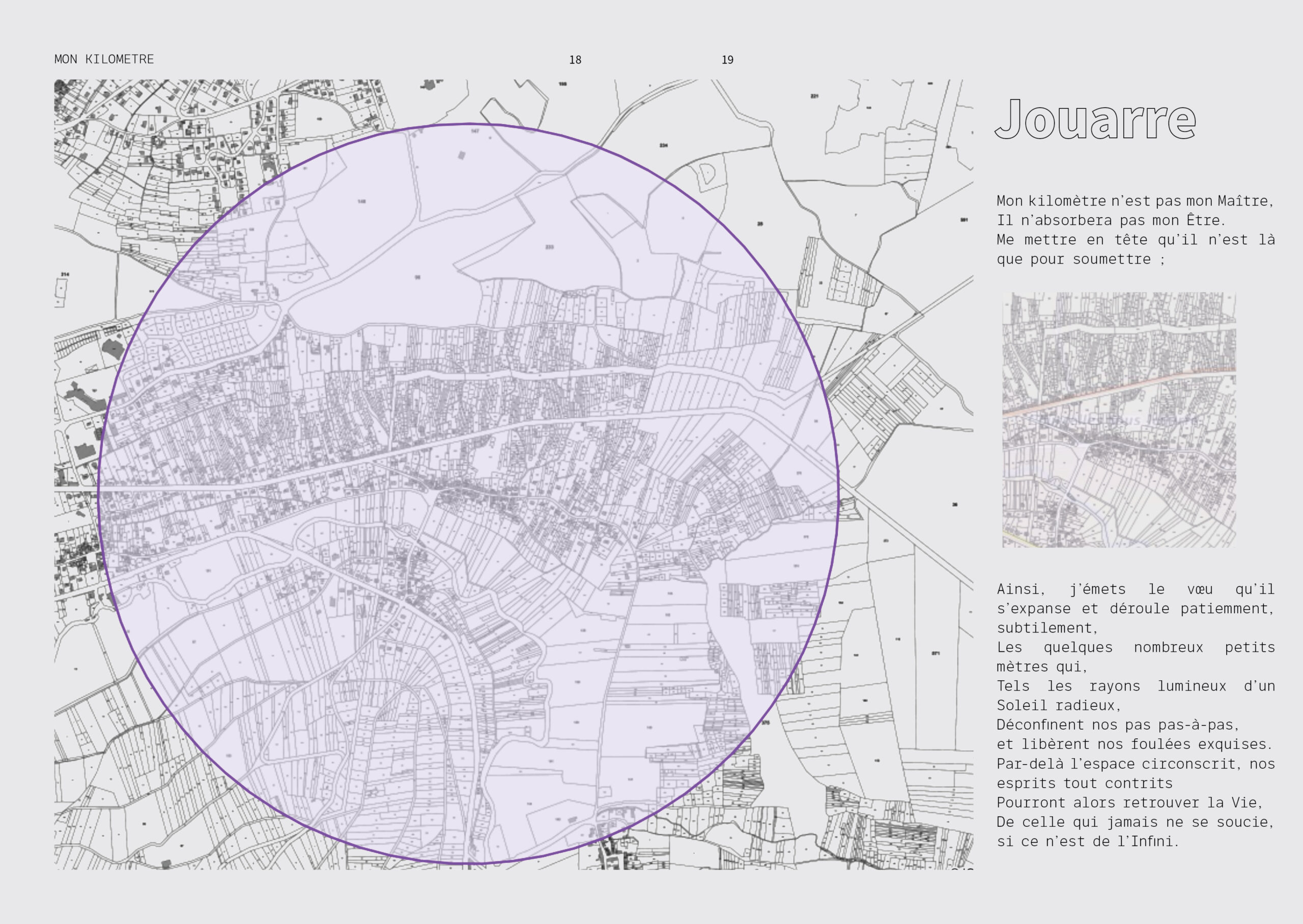Viewport: 1303px width, 924px height.
Task: Click the "MON KILOMETRE" page header
Action: tap(104, 59)
